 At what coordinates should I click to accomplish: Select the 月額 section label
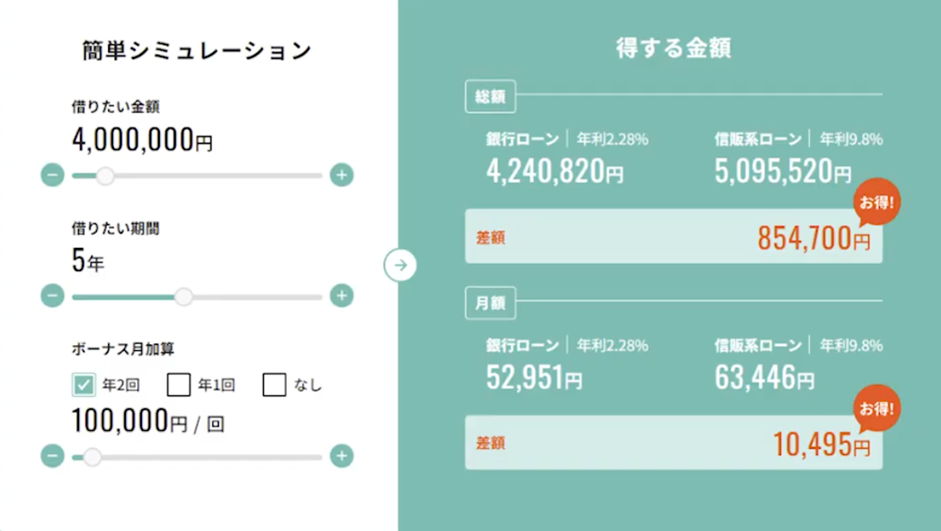[490, 303]
